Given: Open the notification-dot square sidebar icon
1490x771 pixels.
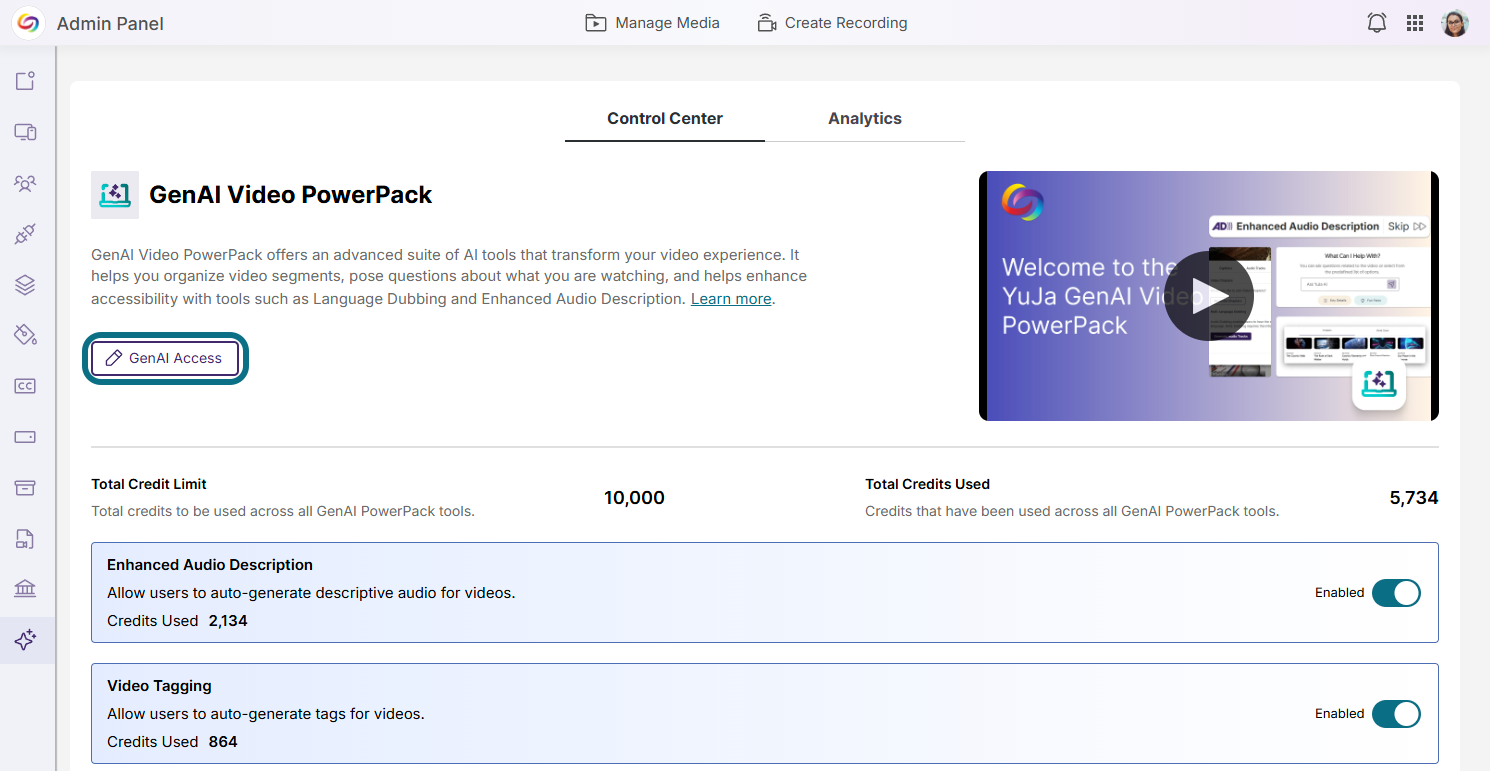Looking at the screenshot, I should (x=26, y=81).
